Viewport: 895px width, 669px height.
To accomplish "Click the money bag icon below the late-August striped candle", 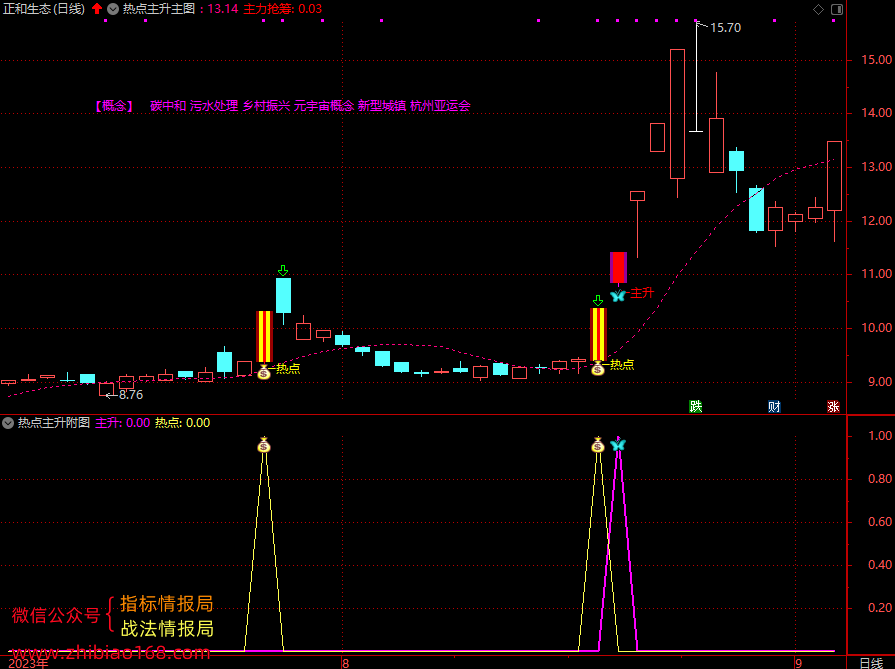I will 598,368.
